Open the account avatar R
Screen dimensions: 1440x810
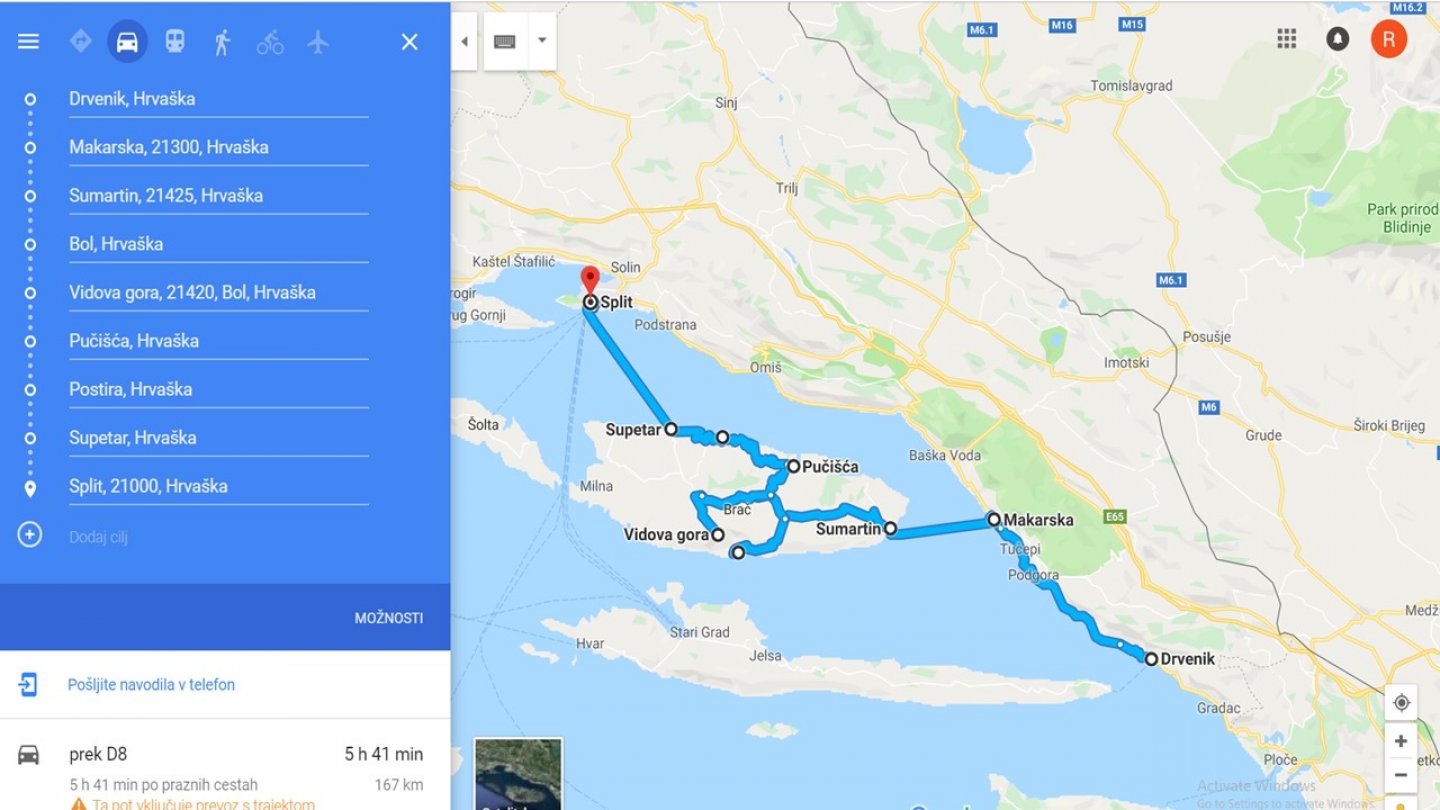[1389, 39]
